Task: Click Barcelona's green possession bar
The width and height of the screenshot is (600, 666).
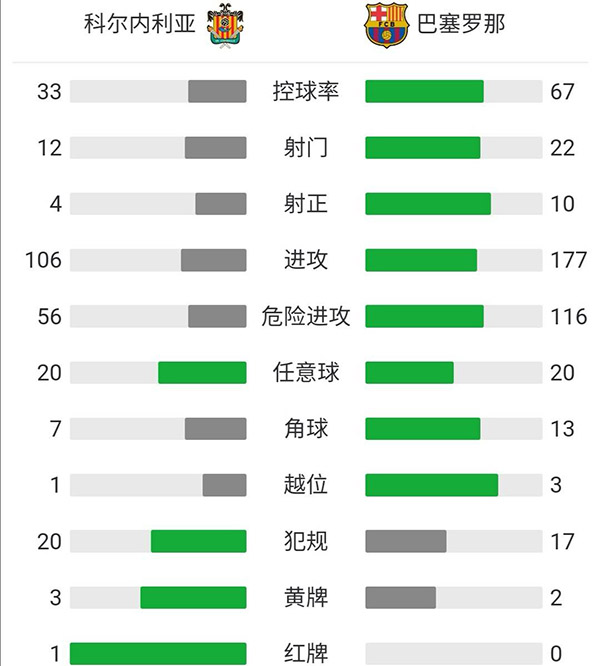Action: [424, 92]
